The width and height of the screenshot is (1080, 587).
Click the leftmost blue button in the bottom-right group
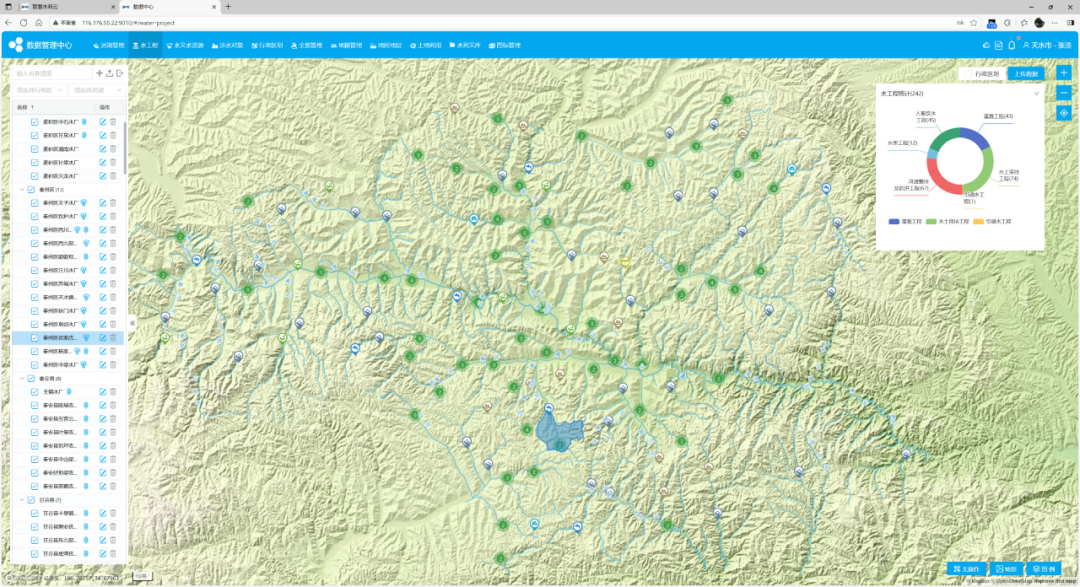[967, 569]
